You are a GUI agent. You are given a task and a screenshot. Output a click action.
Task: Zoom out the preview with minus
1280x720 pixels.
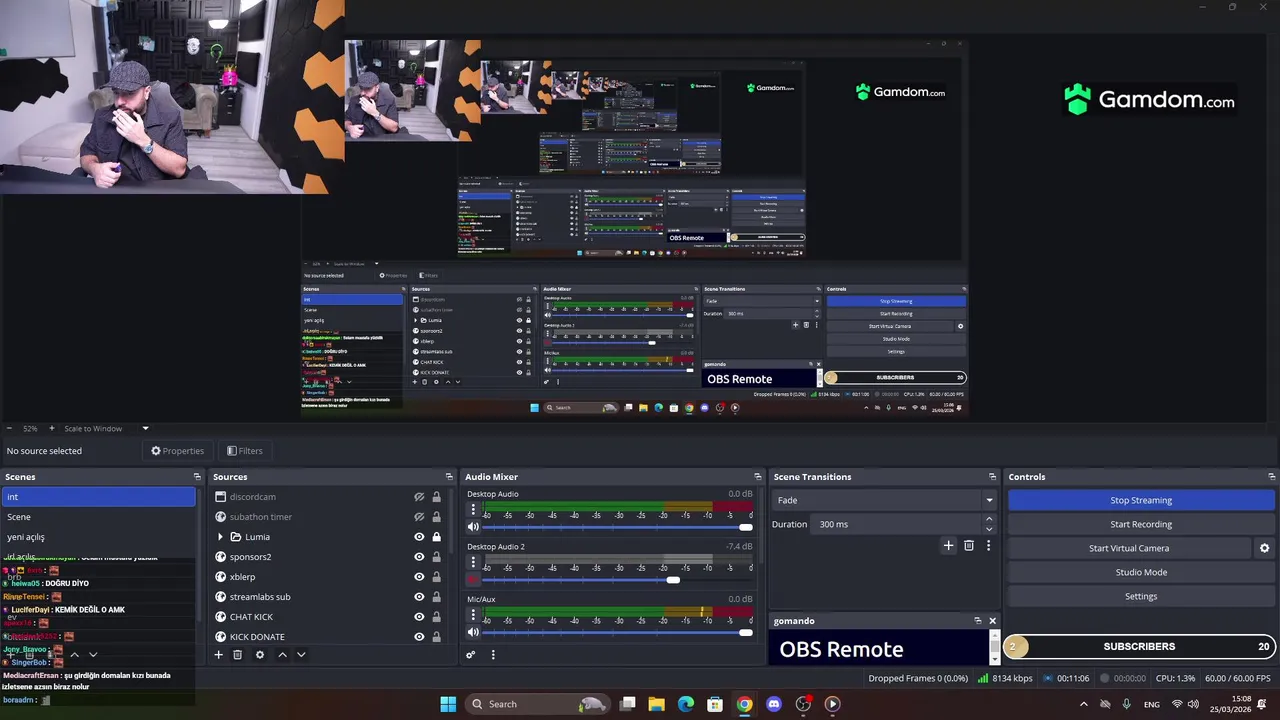click(9, 428)
